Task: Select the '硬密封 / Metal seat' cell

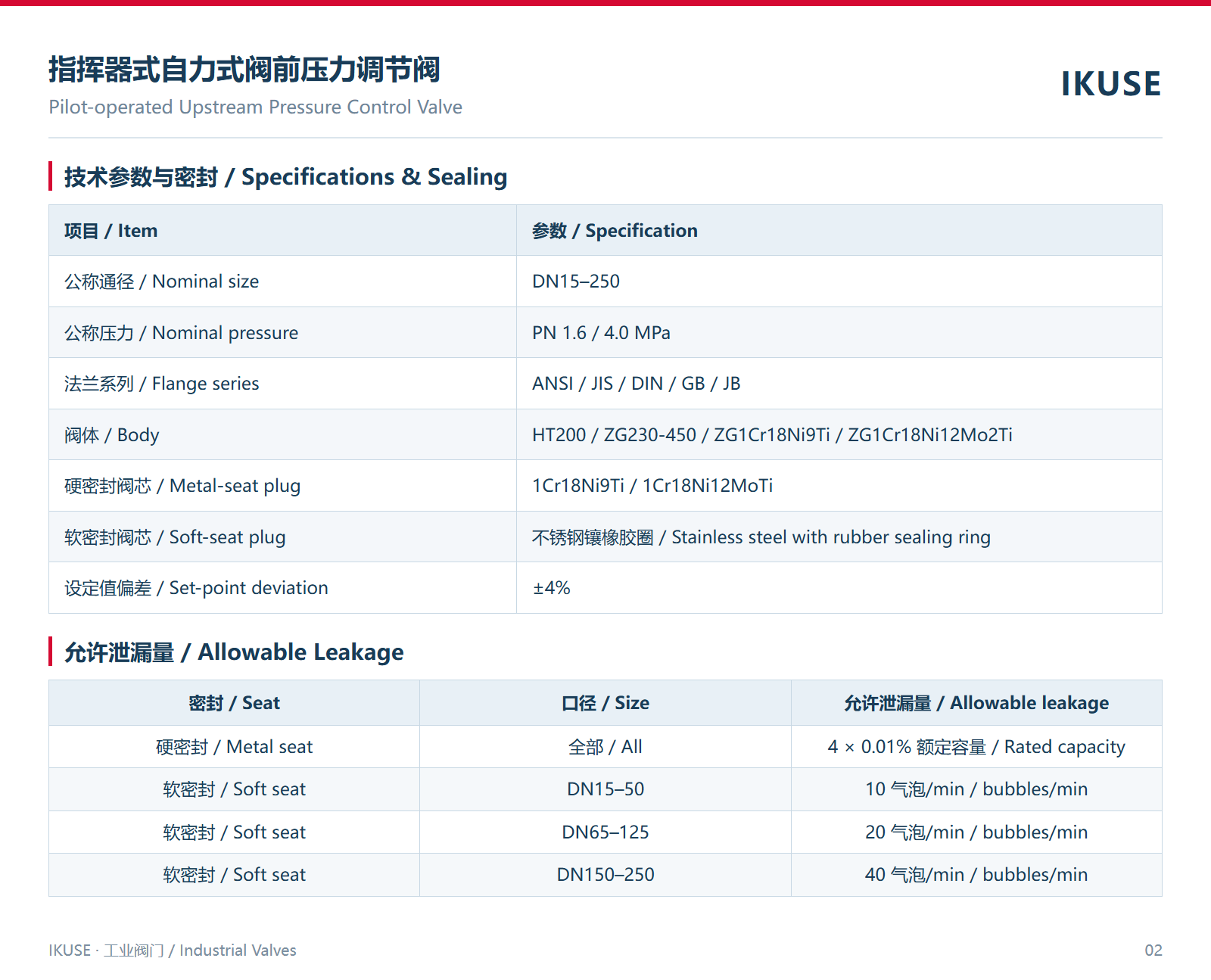Action: [x=234, y=747]
